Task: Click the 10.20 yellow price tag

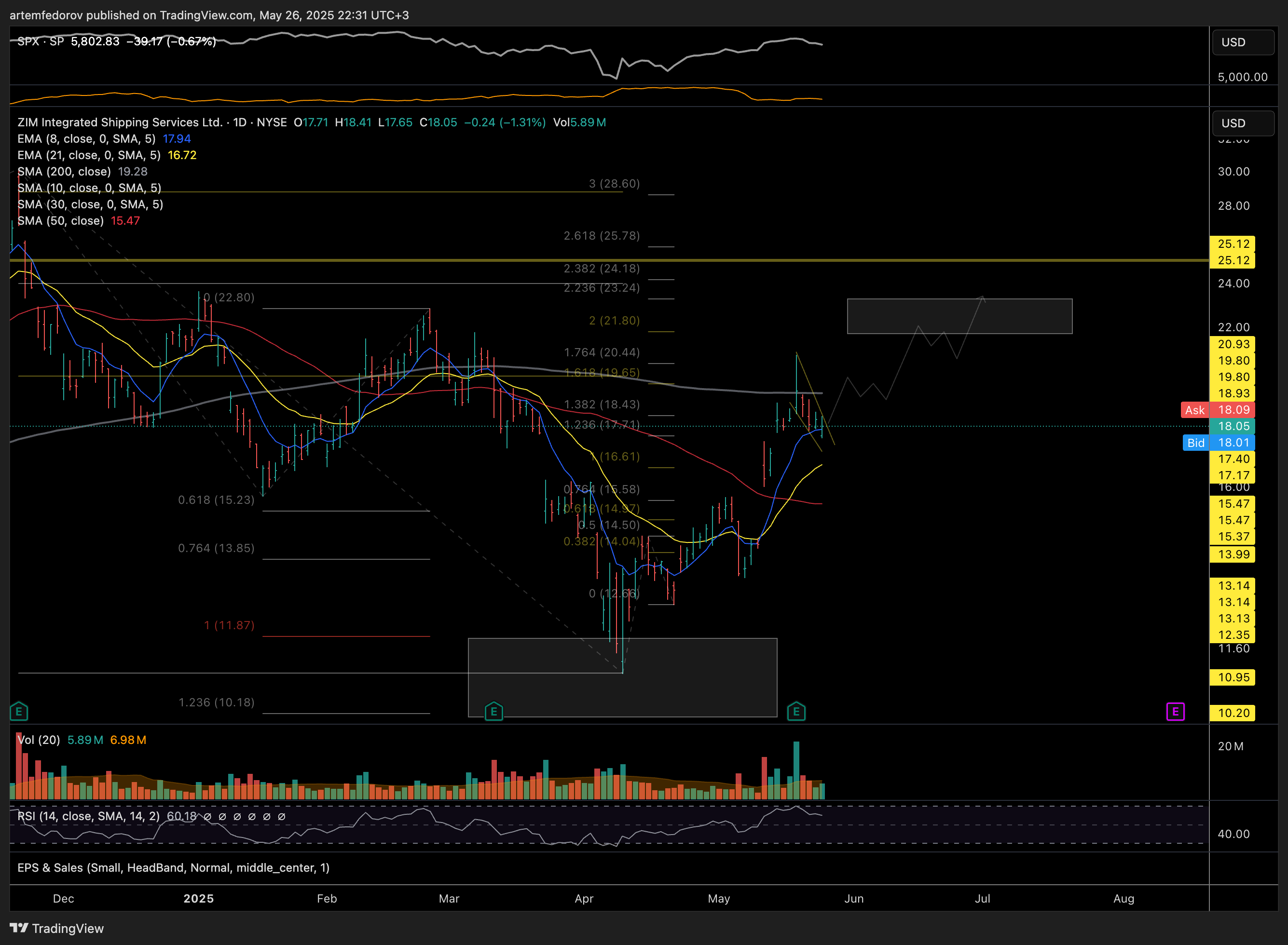Action: (1233, 713)
